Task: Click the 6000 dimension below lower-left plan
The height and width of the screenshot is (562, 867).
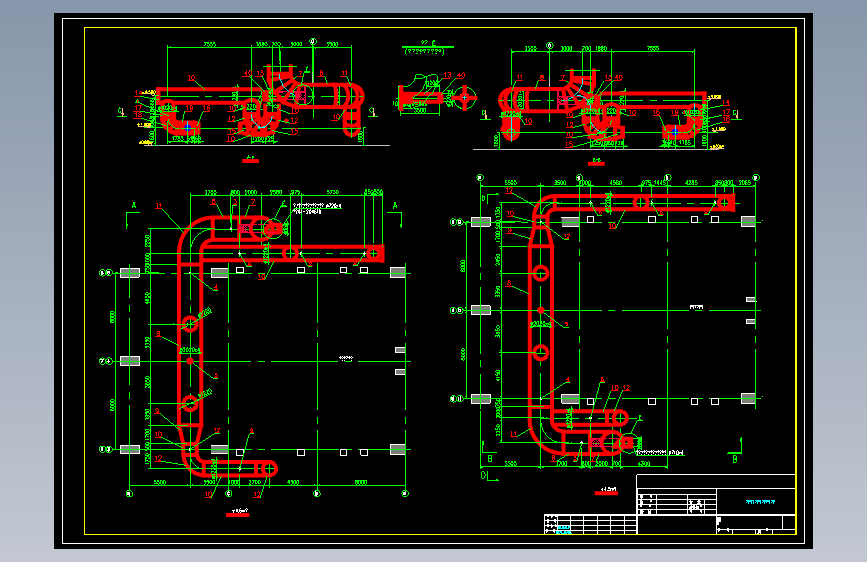Action: coord(361,482)
